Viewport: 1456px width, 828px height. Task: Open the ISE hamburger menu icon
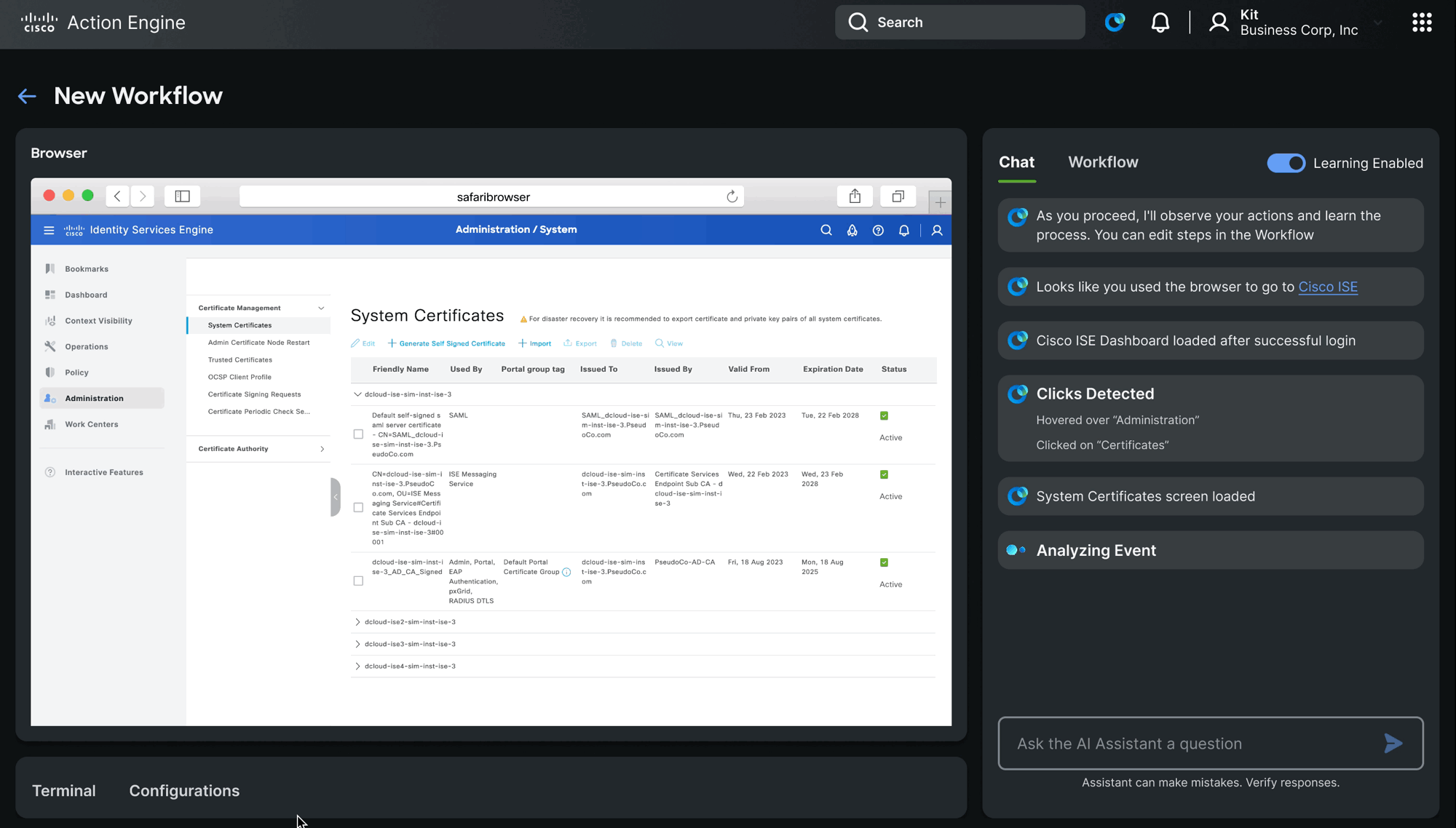pyautogui.click(x=49, y=230)
